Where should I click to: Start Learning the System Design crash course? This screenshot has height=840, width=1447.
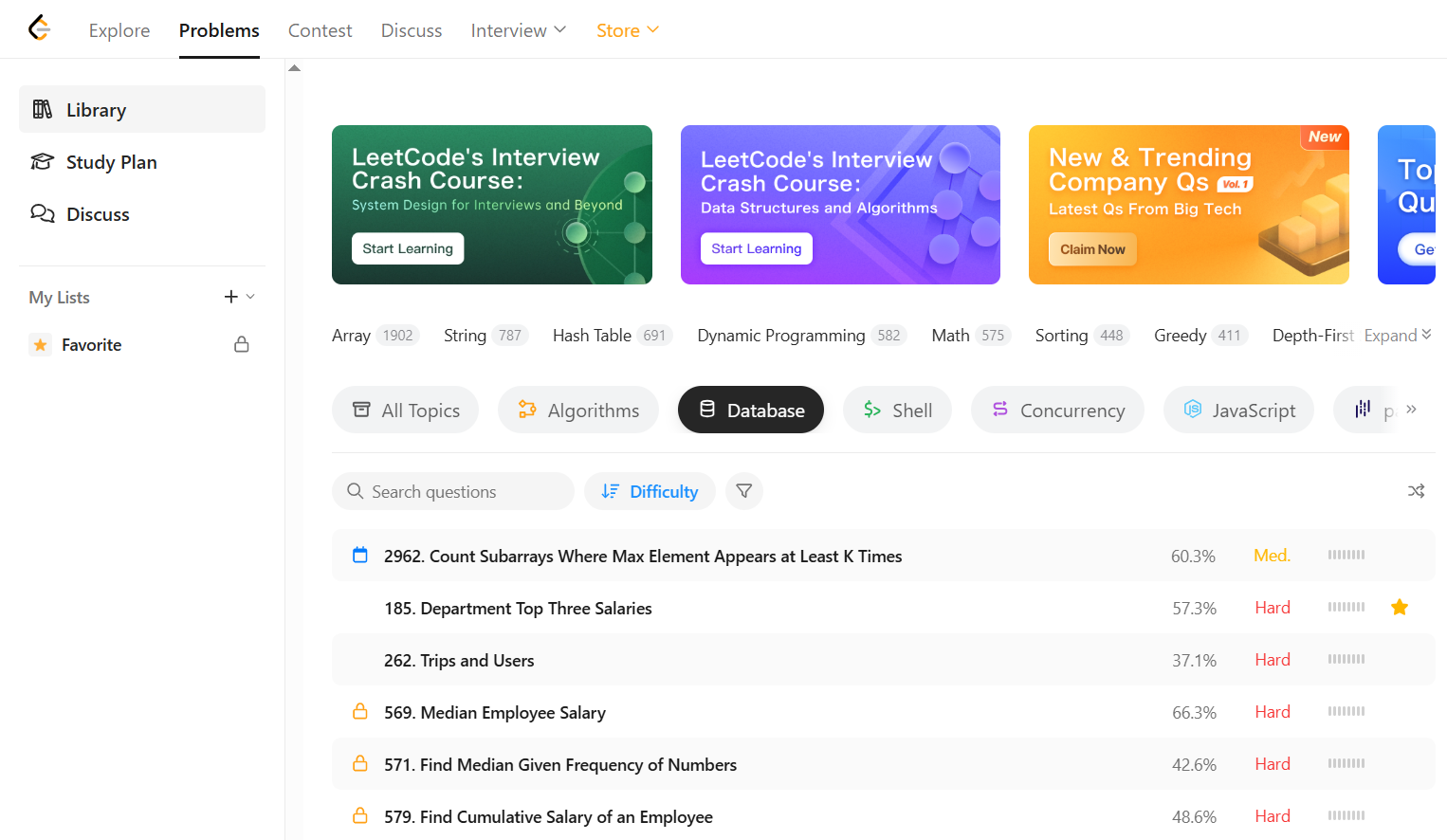(408, 248)
